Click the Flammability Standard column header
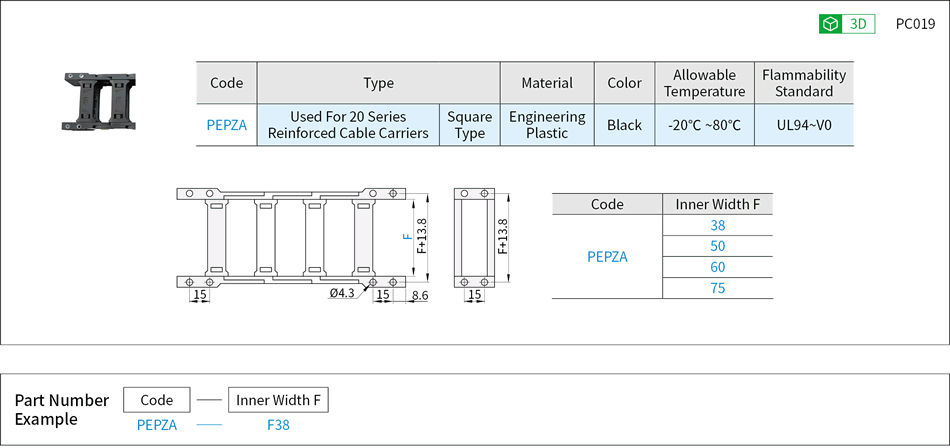Viewport: 950px width, 448px height. pos(804,83)
